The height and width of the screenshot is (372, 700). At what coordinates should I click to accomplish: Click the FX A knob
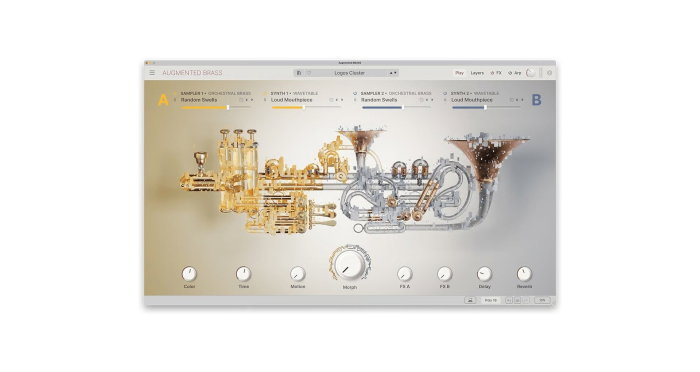pyautogui.click(x=404, y=273)
